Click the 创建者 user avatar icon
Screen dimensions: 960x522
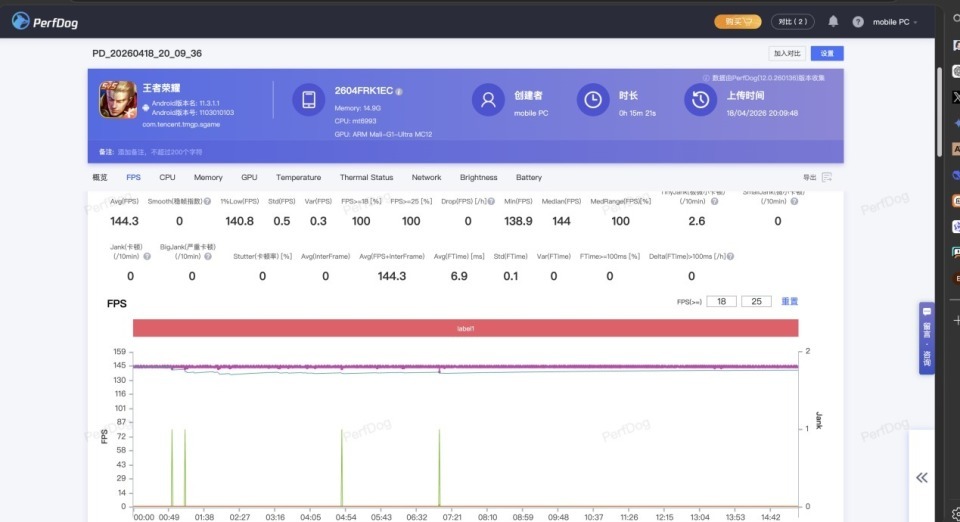pos(488,99)
